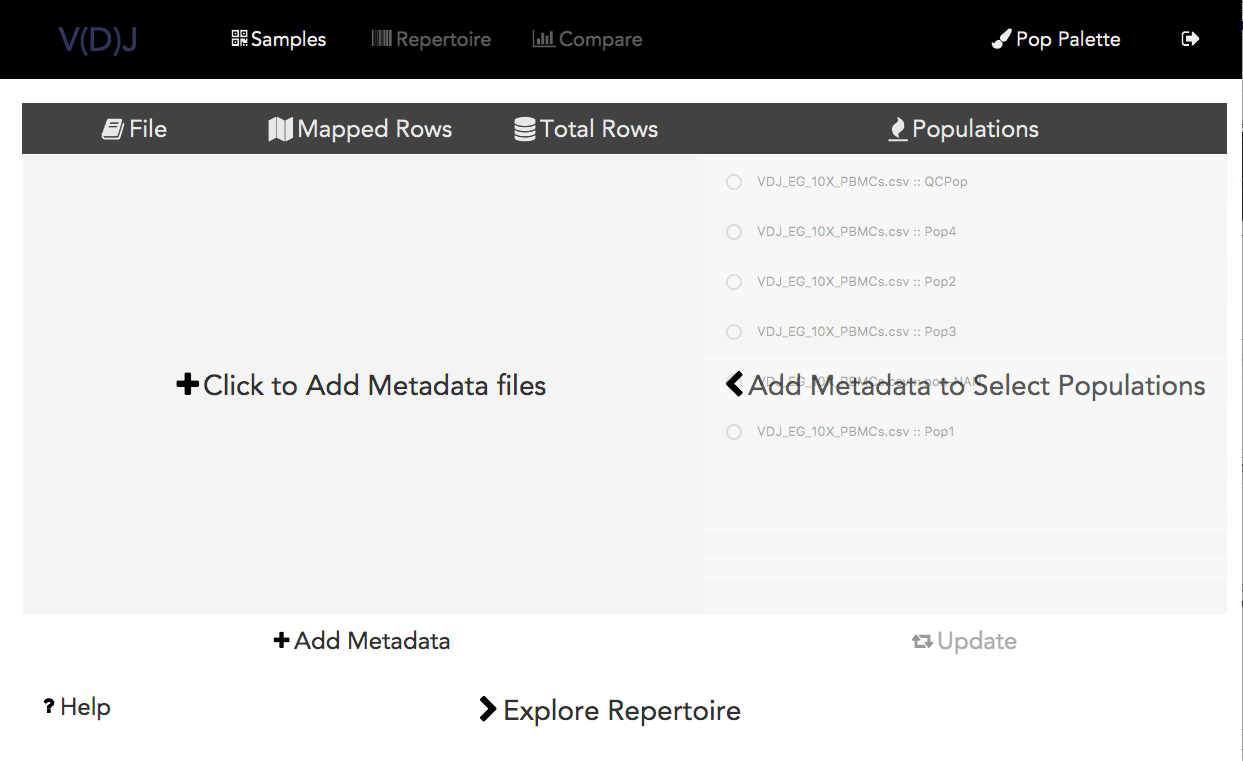Click the Repertoire barcode icon

(x=383, y=38)
